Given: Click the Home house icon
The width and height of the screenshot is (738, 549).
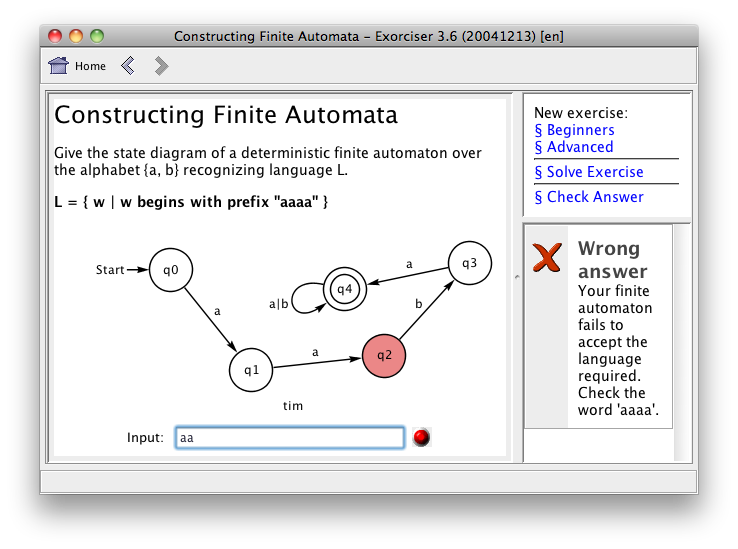Looking at the screenshot, I should click(58, 65).
